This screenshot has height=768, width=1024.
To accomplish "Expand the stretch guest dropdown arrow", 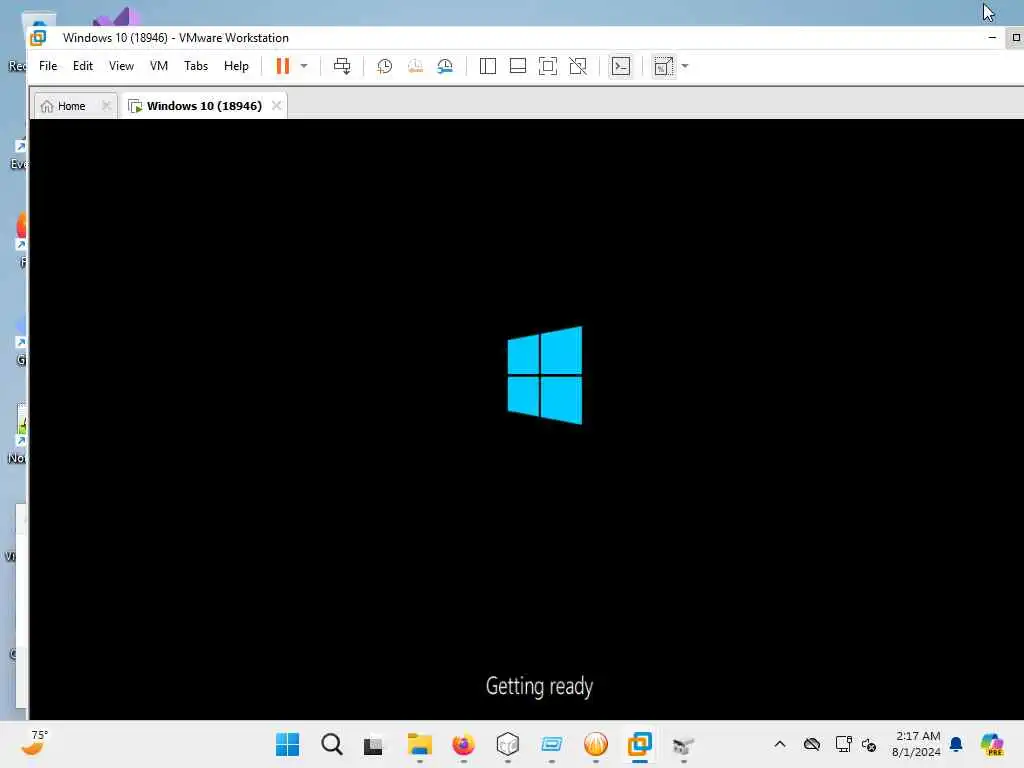I will [x=685, y=66].
